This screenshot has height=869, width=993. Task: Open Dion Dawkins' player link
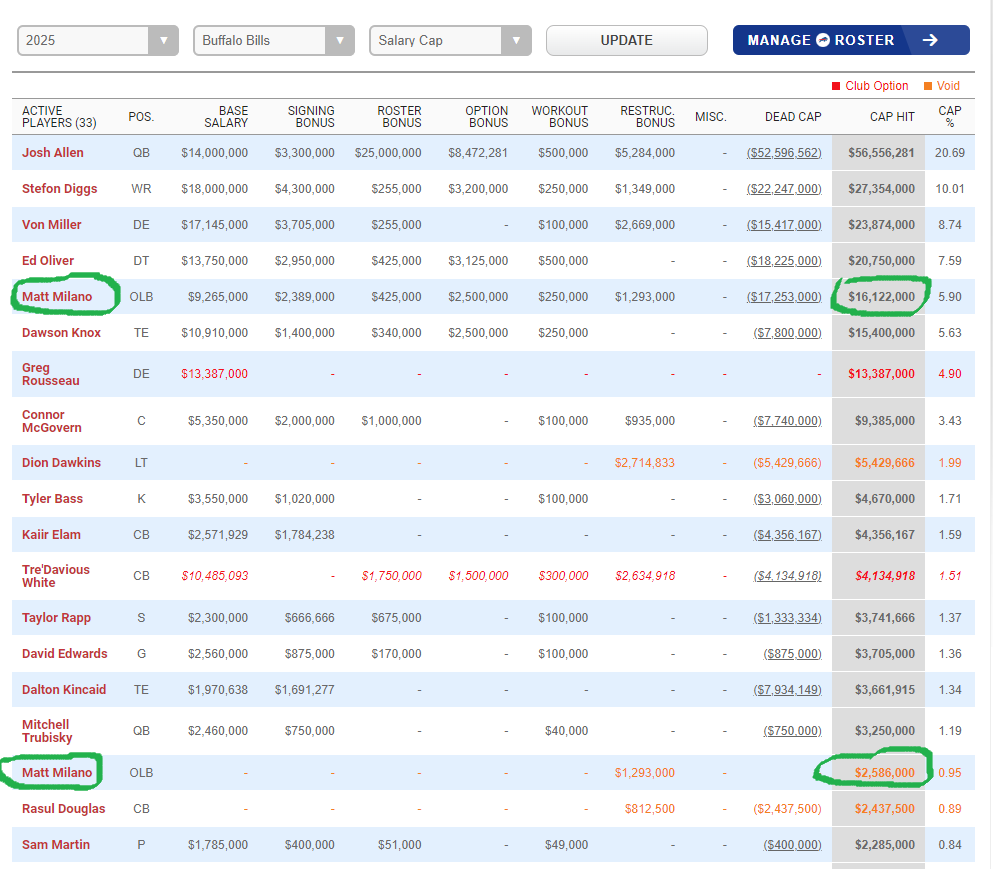(61, 463)
